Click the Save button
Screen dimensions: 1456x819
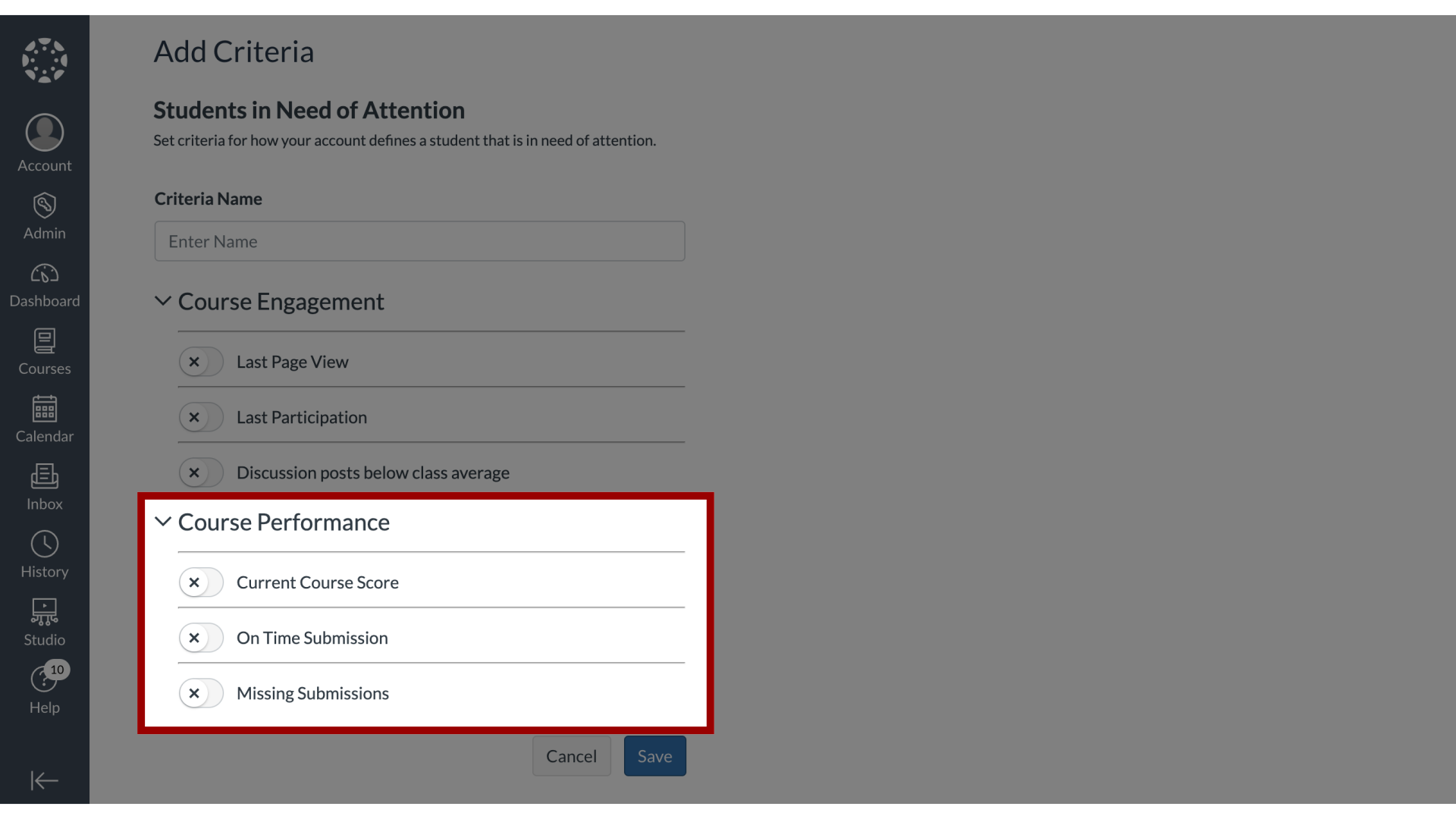pyautogui.click(x=654, y=755)
